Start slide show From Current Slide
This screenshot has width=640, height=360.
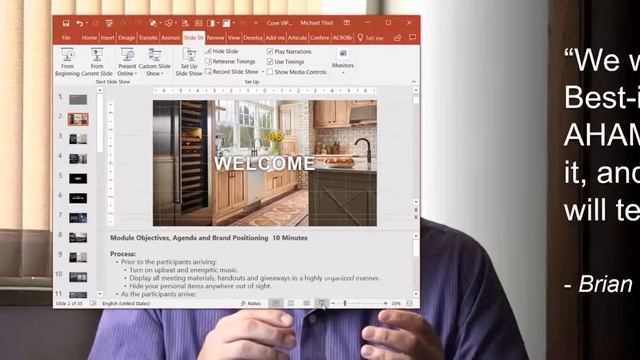[x=97, y=62]
